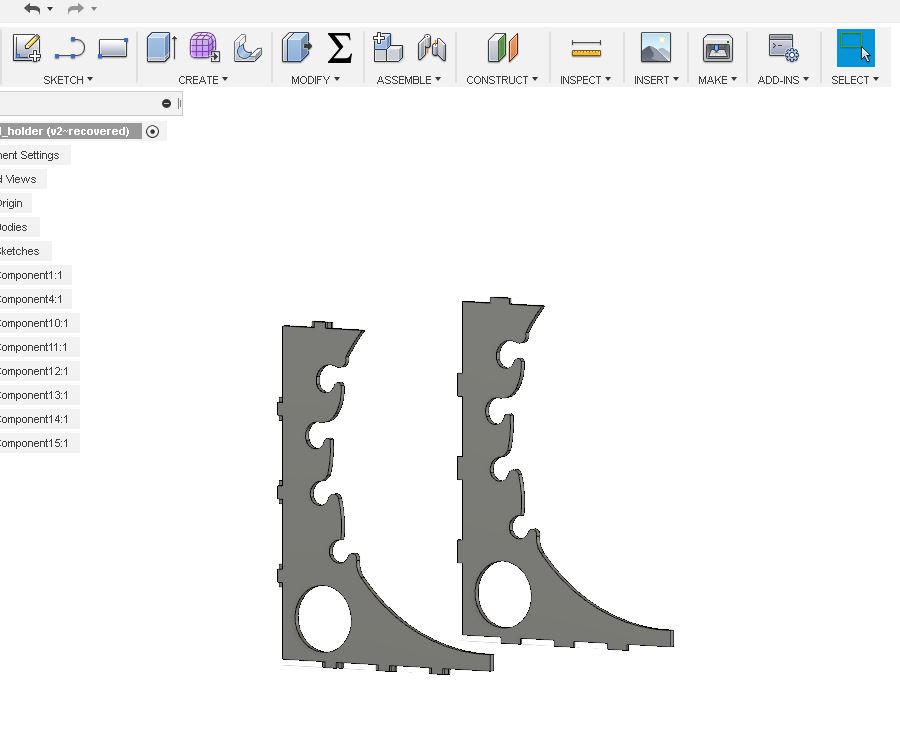Select the Revolve tool icon
This screenshot has height=737, width=900.
coord(247,49)
